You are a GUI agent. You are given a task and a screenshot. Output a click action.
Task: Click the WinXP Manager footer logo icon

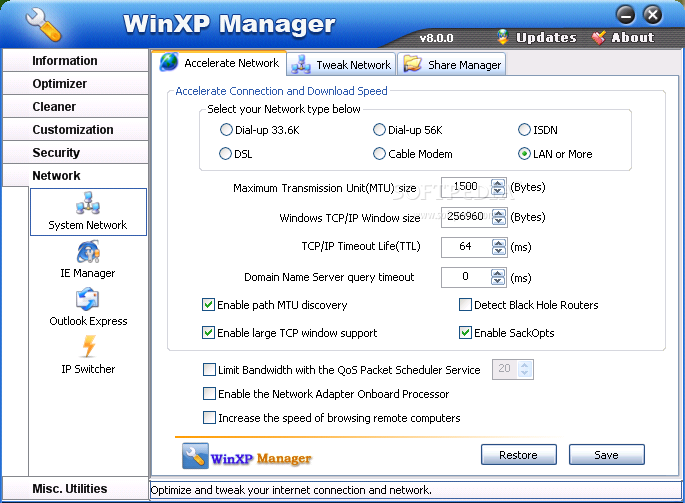pos(195,455)
